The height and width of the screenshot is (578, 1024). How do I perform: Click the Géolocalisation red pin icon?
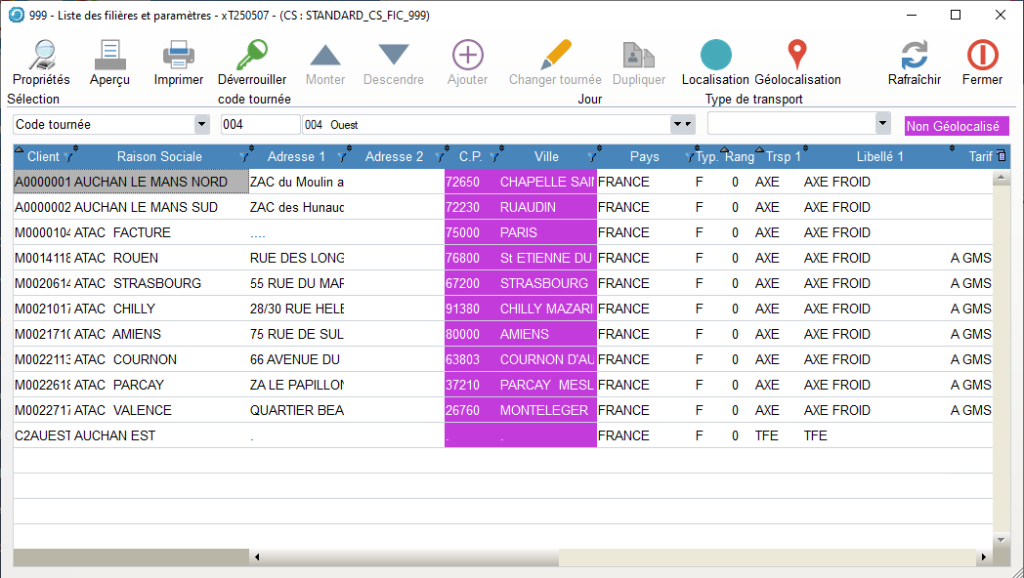[x=796, y=55]
